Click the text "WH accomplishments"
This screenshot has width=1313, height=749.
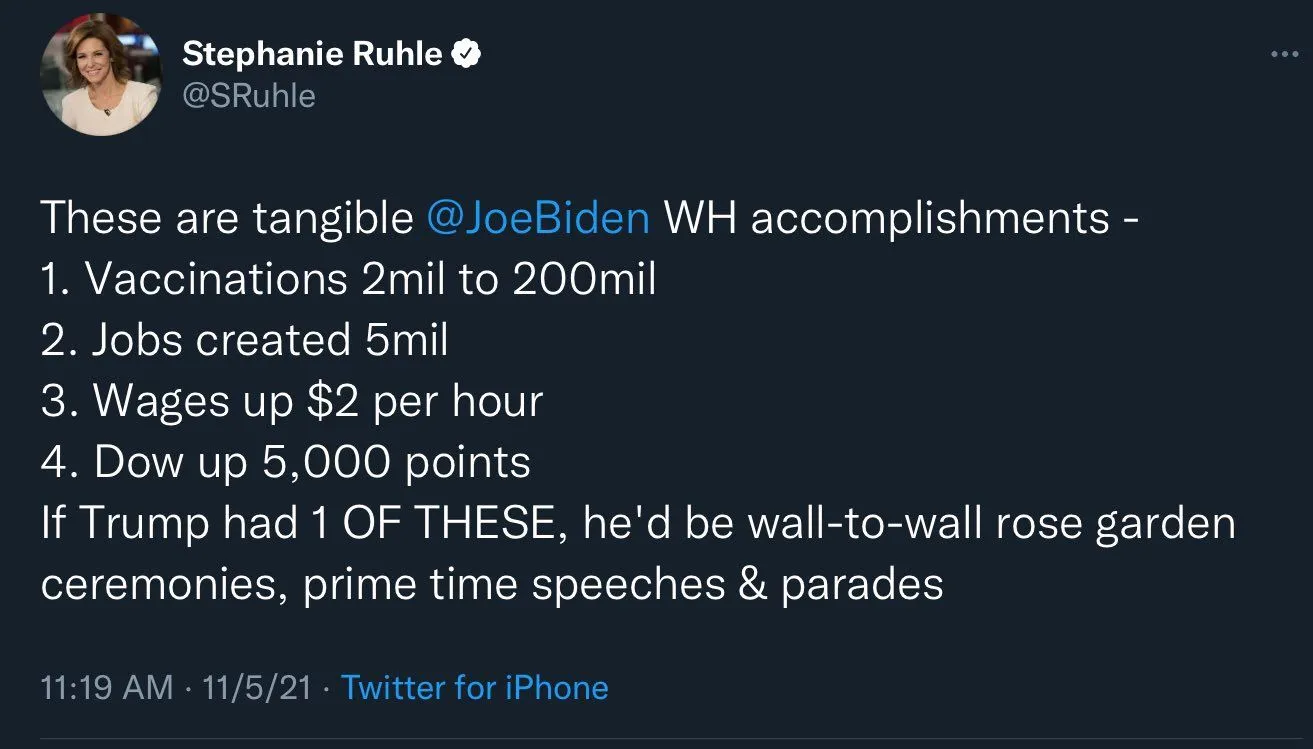(887, 218)
